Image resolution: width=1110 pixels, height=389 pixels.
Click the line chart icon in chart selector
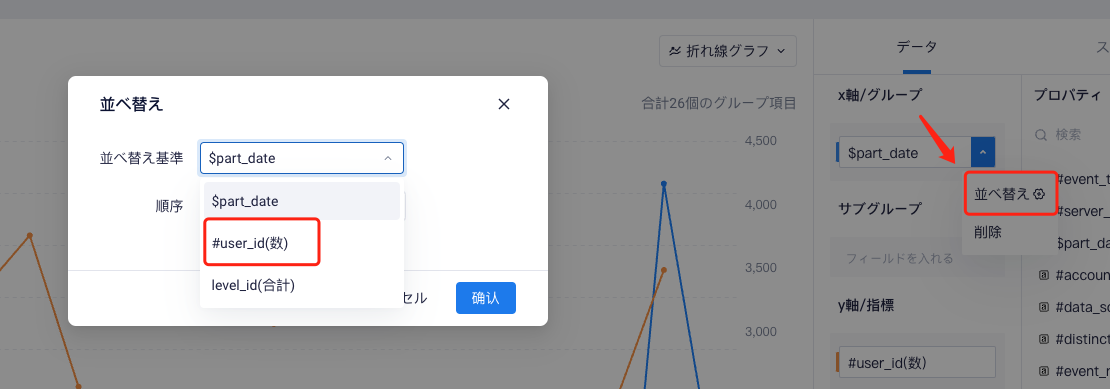click(x=675, y=51)
